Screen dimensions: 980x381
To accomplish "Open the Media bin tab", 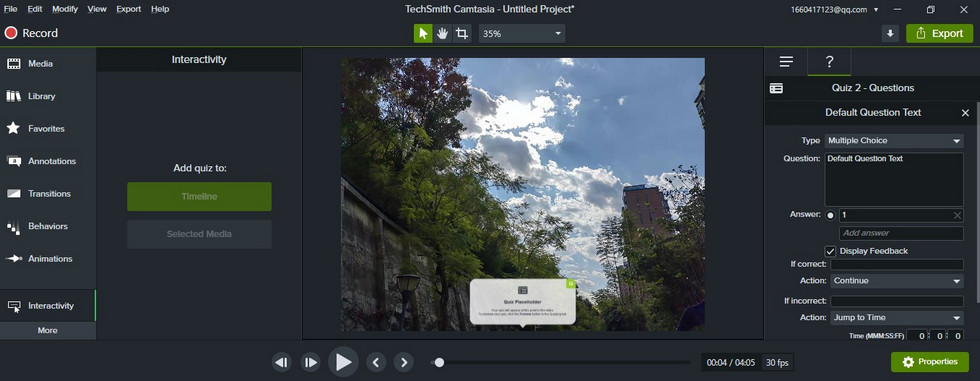I will coord(48,64).
